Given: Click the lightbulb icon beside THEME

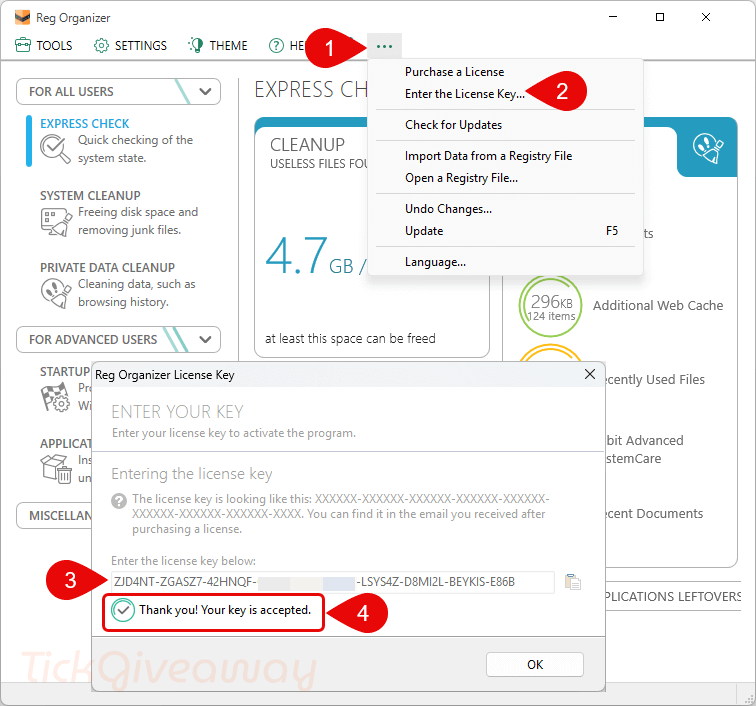Looking at the screenshot, I should pos(195,45).
